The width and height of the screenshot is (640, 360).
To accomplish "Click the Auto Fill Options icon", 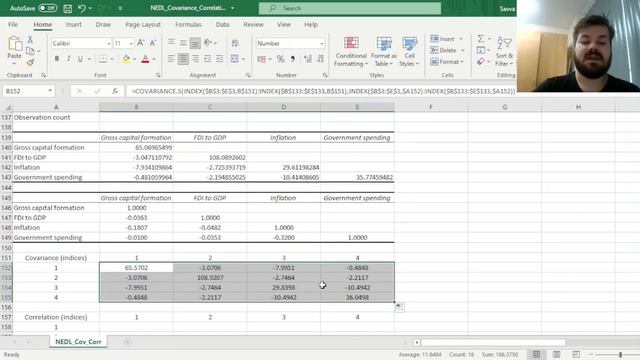I will tap(400, 307).
